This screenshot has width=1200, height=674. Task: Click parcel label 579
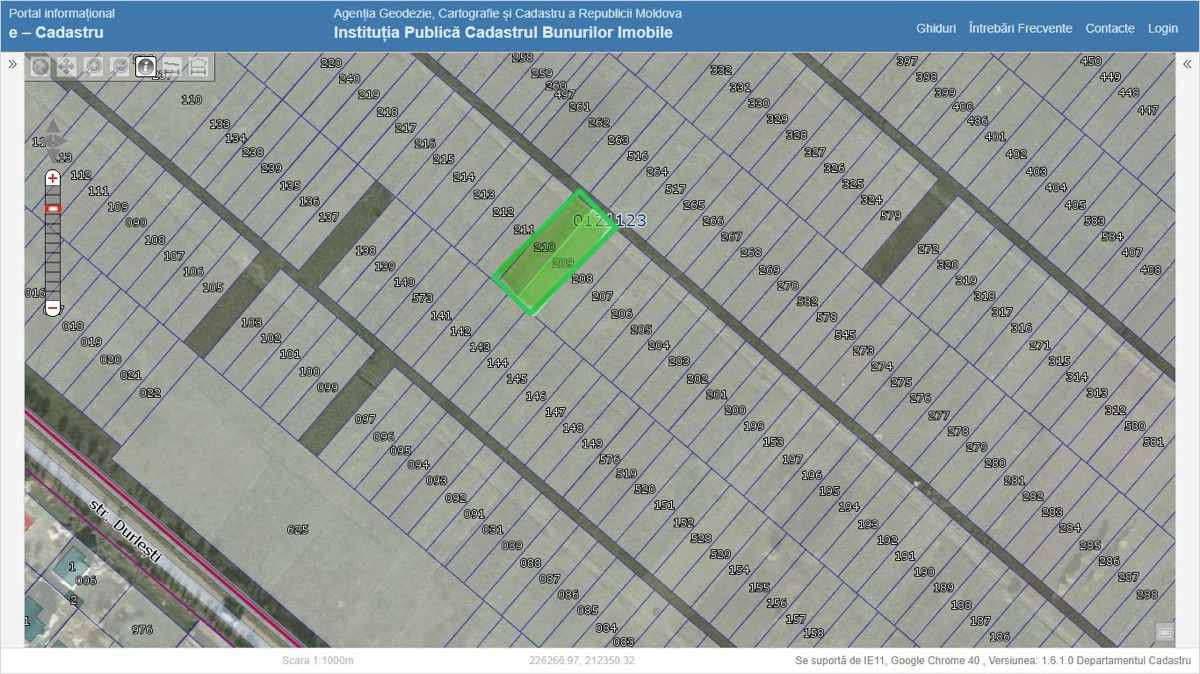pyautogui.click(x=890, y=216)
